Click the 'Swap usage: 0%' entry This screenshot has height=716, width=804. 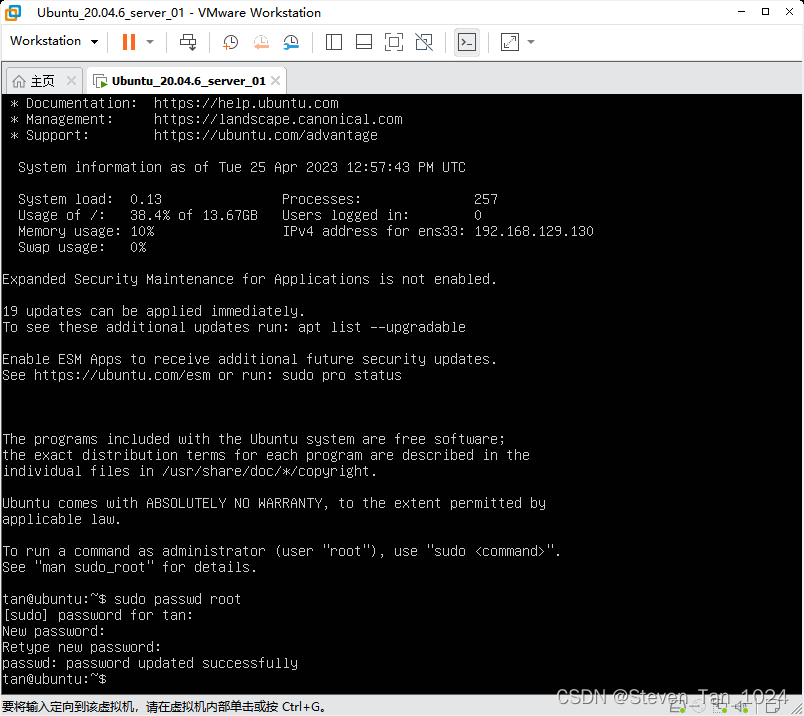click(82, 247)
